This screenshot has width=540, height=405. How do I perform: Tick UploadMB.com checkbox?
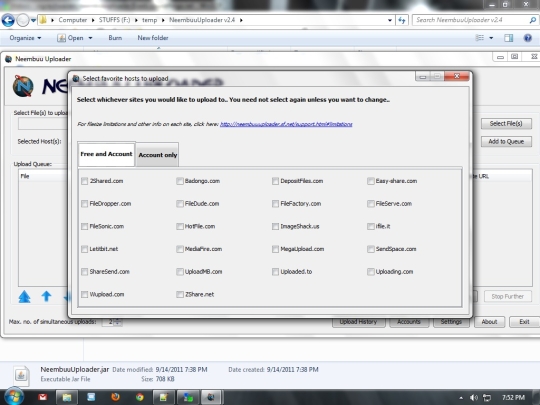[180, 272]
